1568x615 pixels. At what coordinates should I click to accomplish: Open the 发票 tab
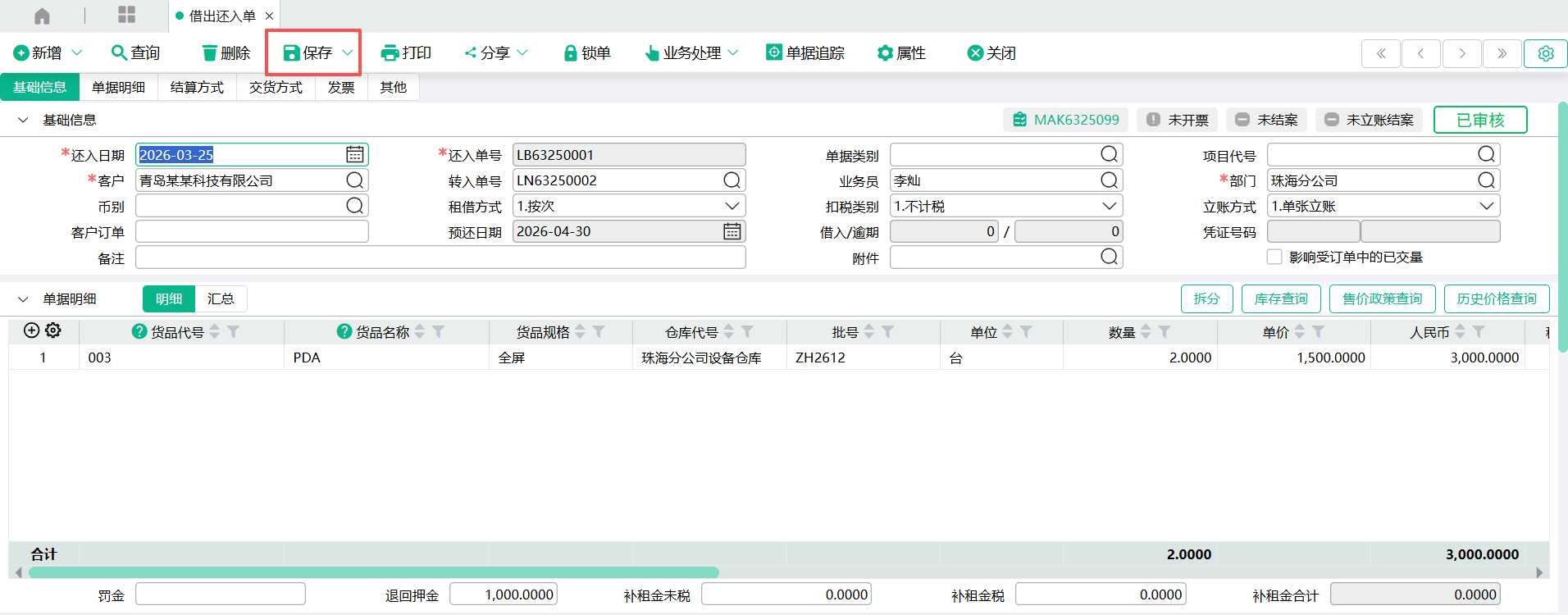point(341,87)
